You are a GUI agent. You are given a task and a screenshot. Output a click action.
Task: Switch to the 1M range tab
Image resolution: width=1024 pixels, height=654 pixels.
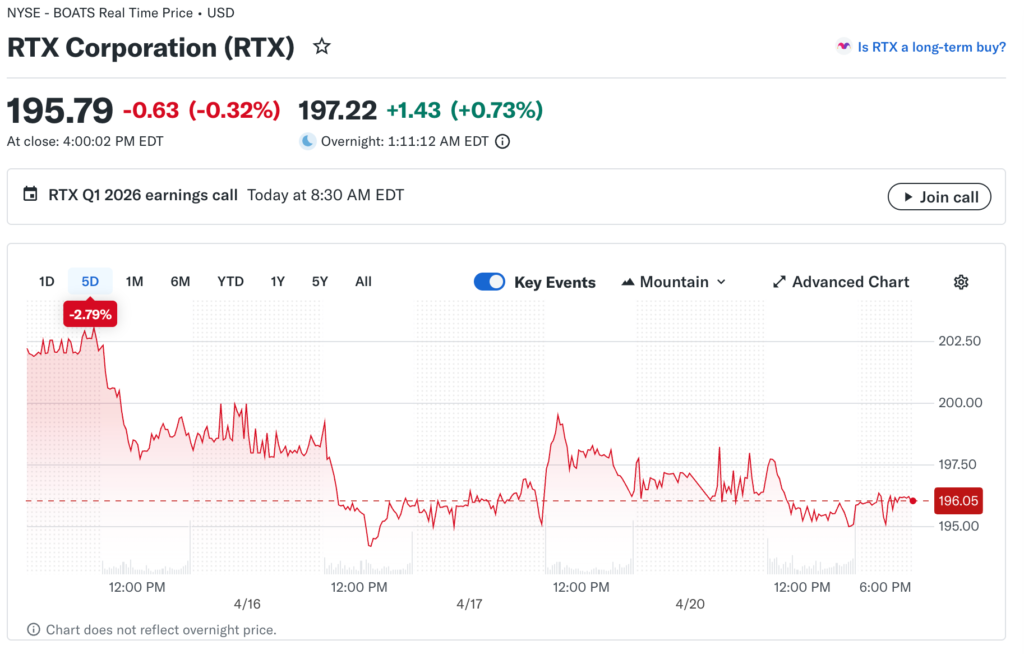pyautogui.click(x=135, y=282)
